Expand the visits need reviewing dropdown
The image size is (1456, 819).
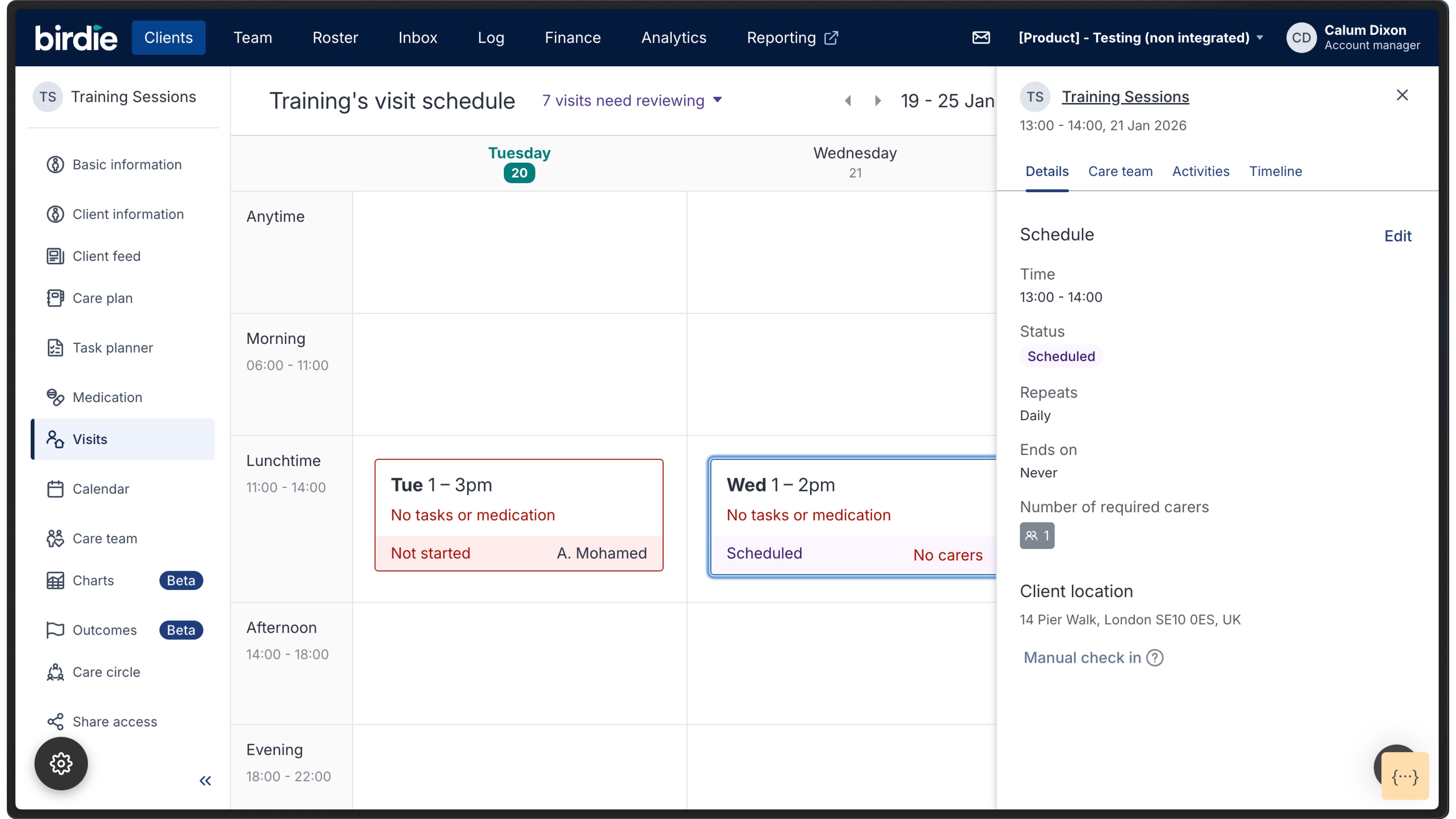coord(632,100)
